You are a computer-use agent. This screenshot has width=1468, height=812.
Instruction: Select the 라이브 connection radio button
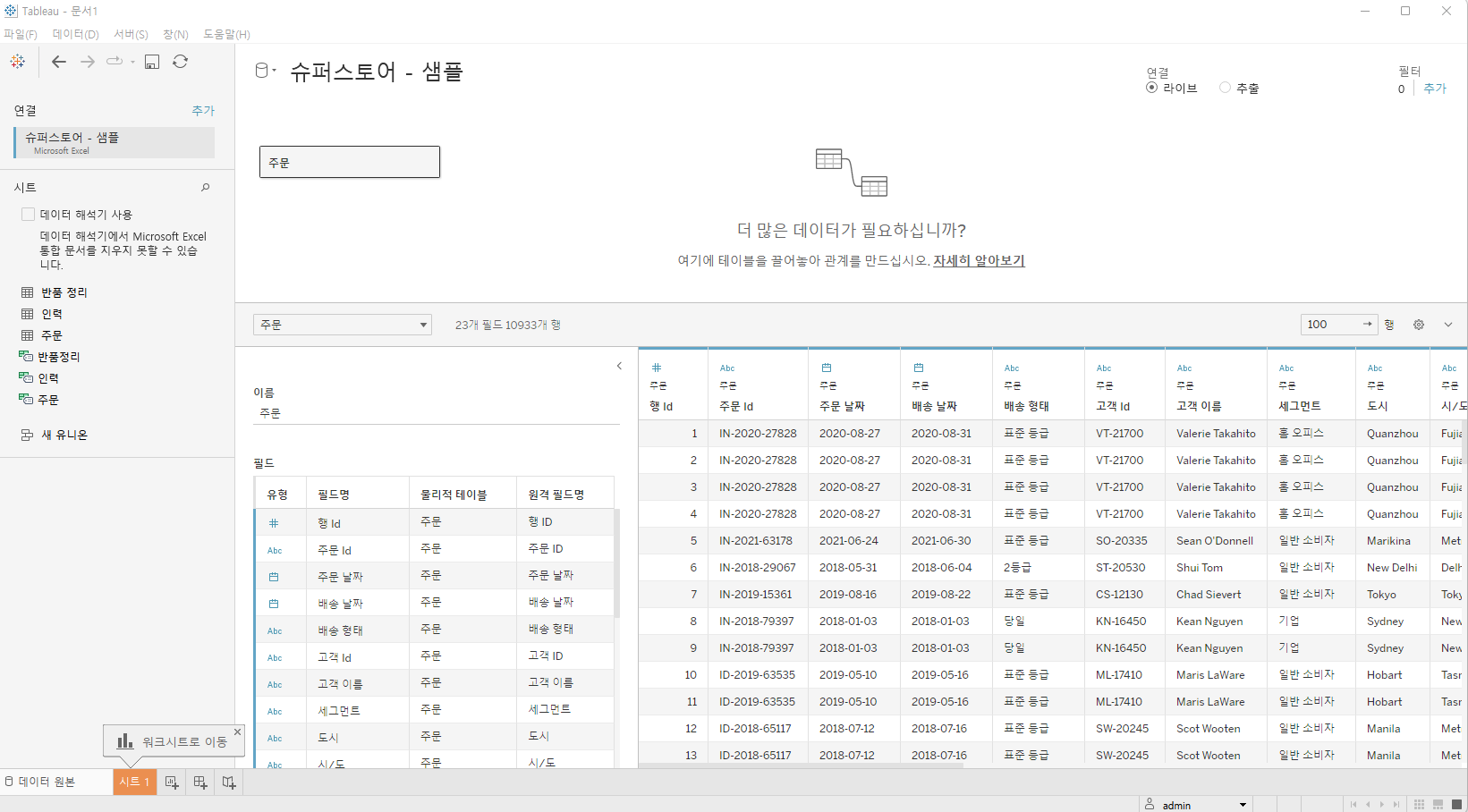pyautogui.click(x=1152, y=88)
